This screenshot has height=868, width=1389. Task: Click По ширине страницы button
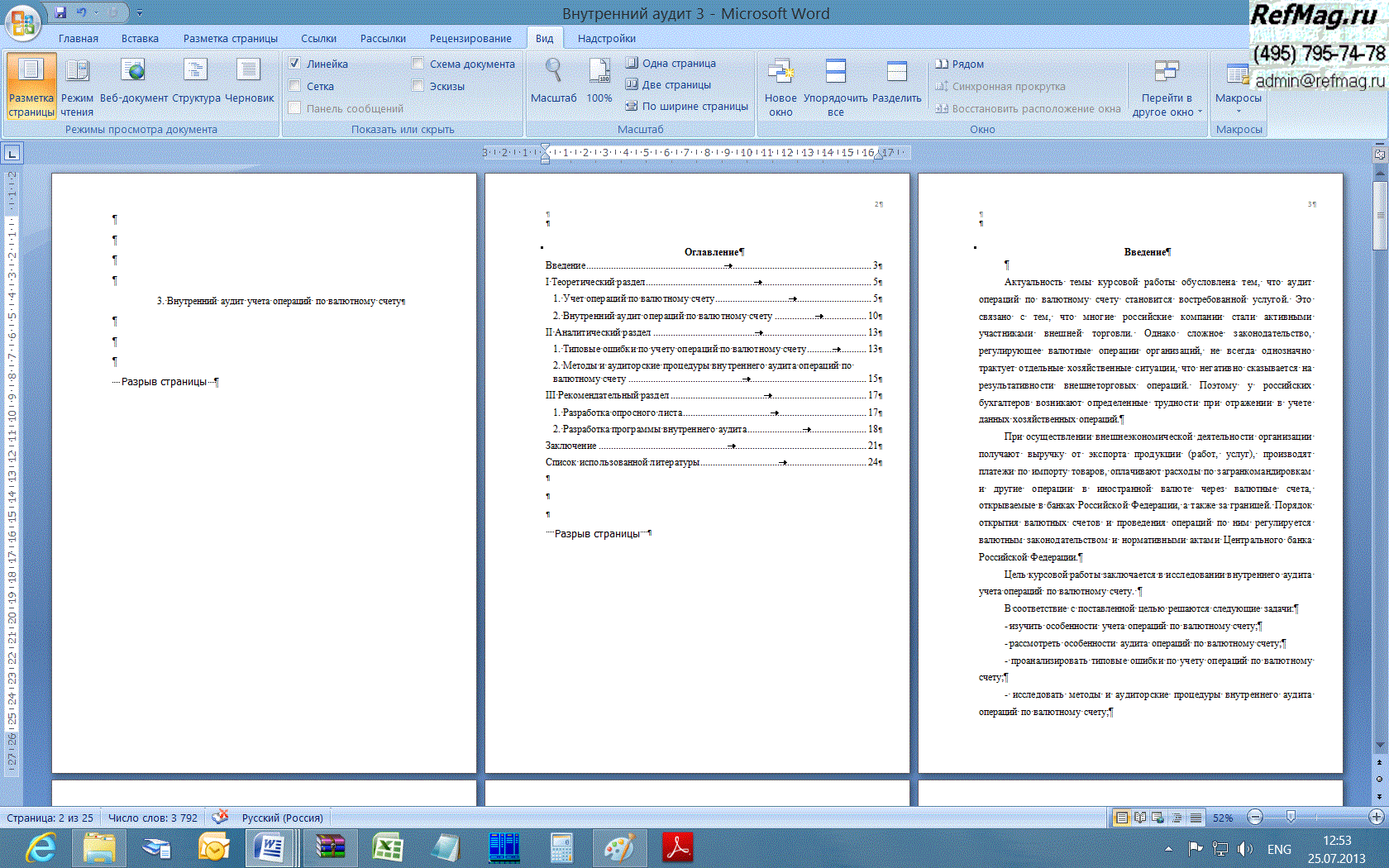tap(687, 106)
